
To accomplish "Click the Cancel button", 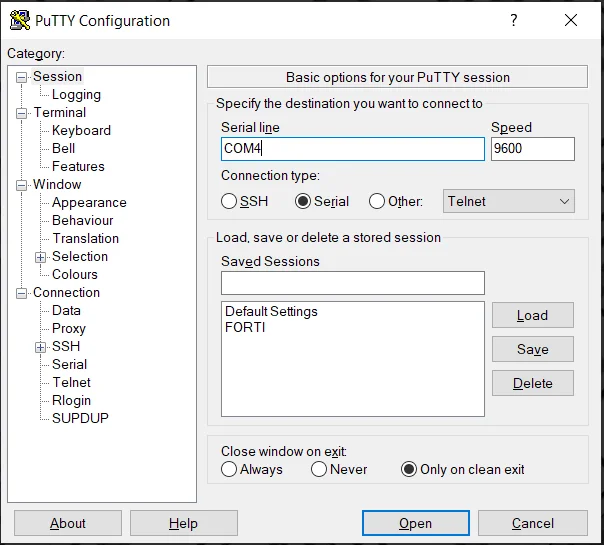I will pos(533,523).
